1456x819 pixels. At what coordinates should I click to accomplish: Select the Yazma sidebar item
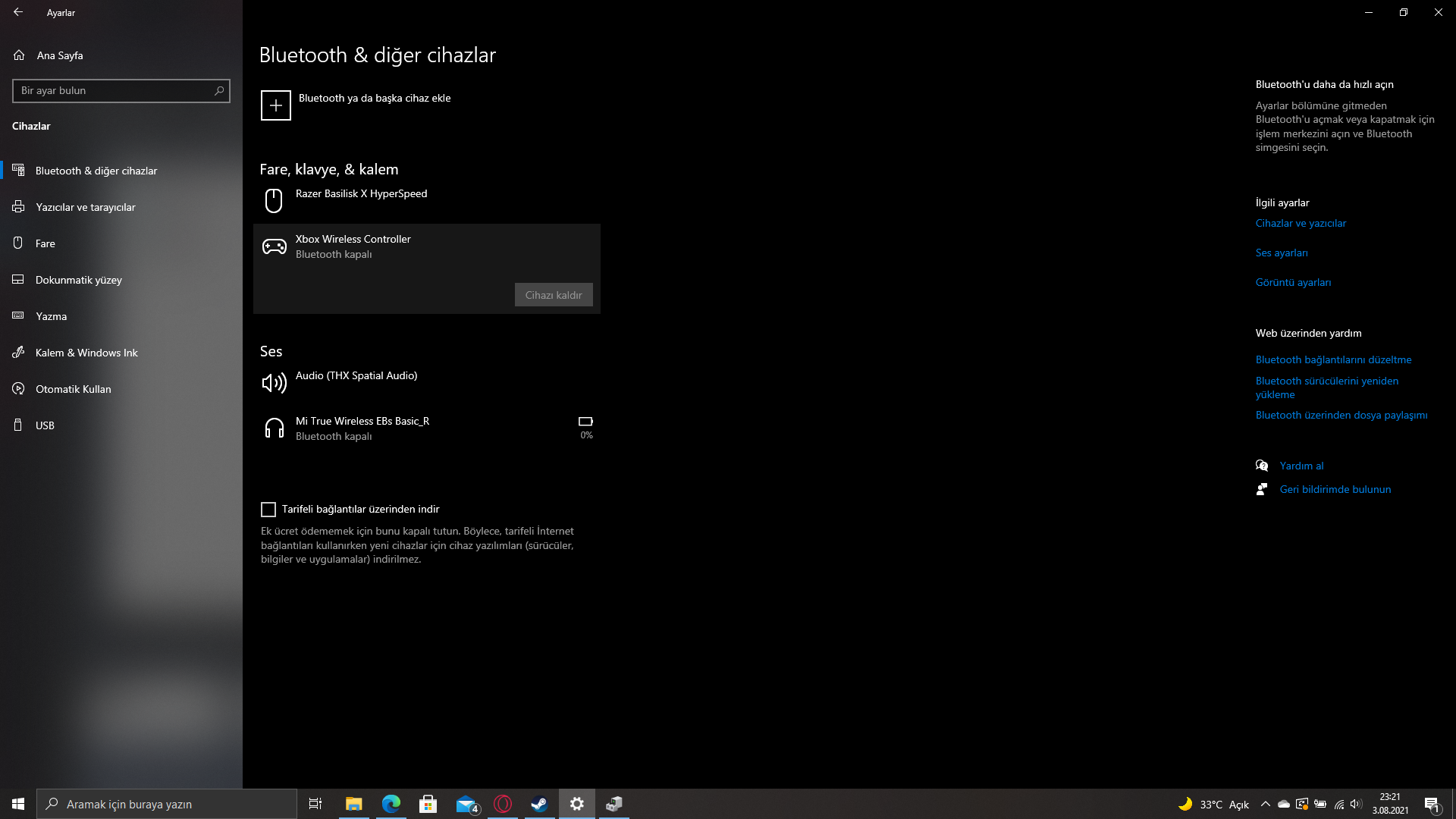pos(121,316)
